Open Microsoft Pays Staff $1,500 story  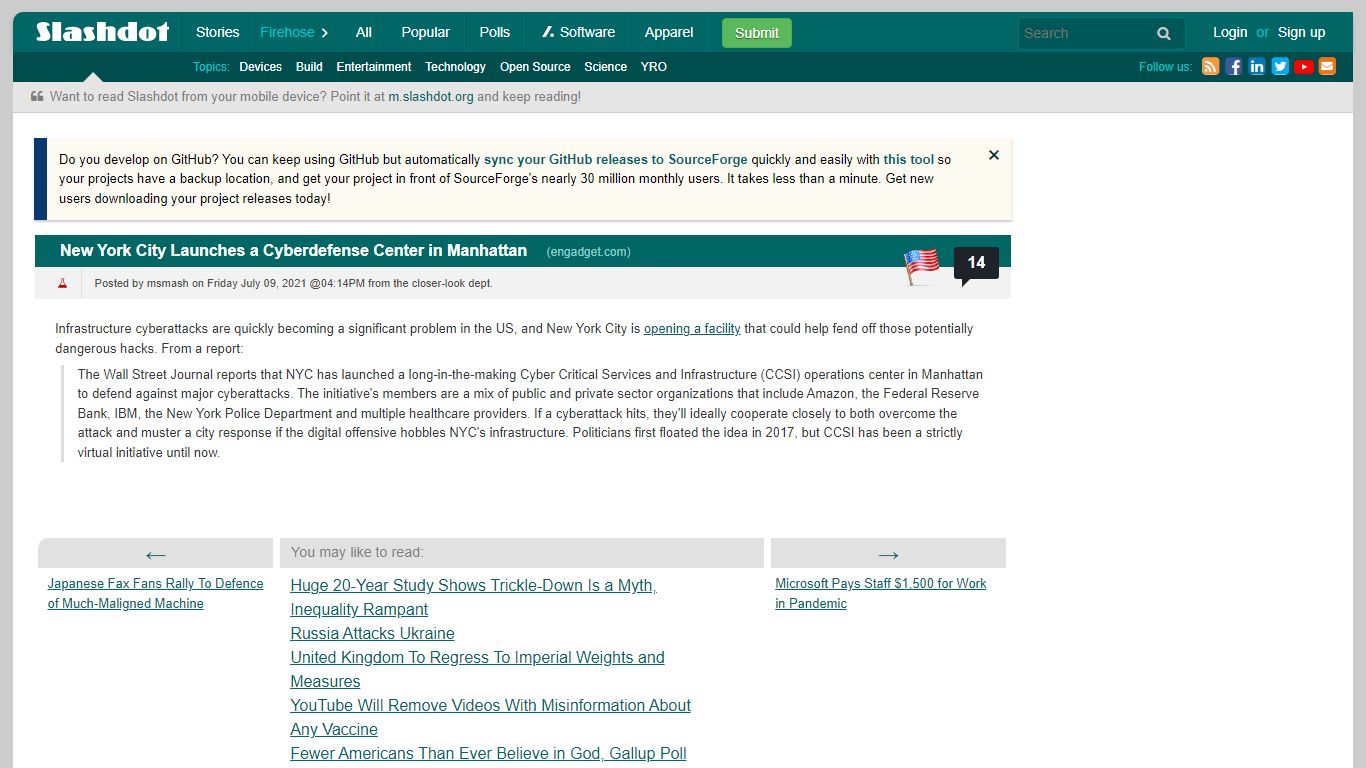pos(881,593)
